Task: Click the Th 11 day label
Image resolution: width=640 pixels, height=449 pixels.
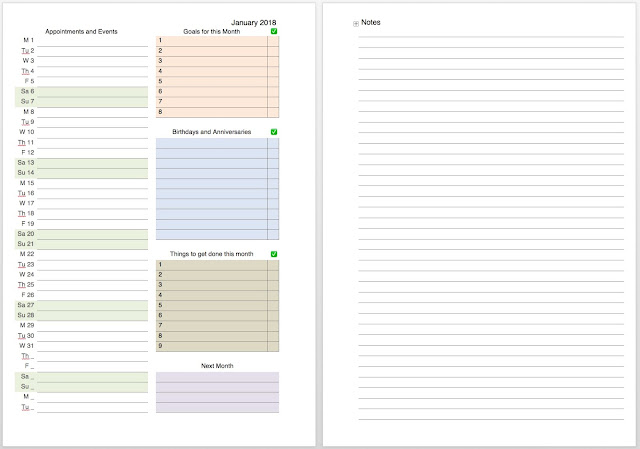Action: 26,142
